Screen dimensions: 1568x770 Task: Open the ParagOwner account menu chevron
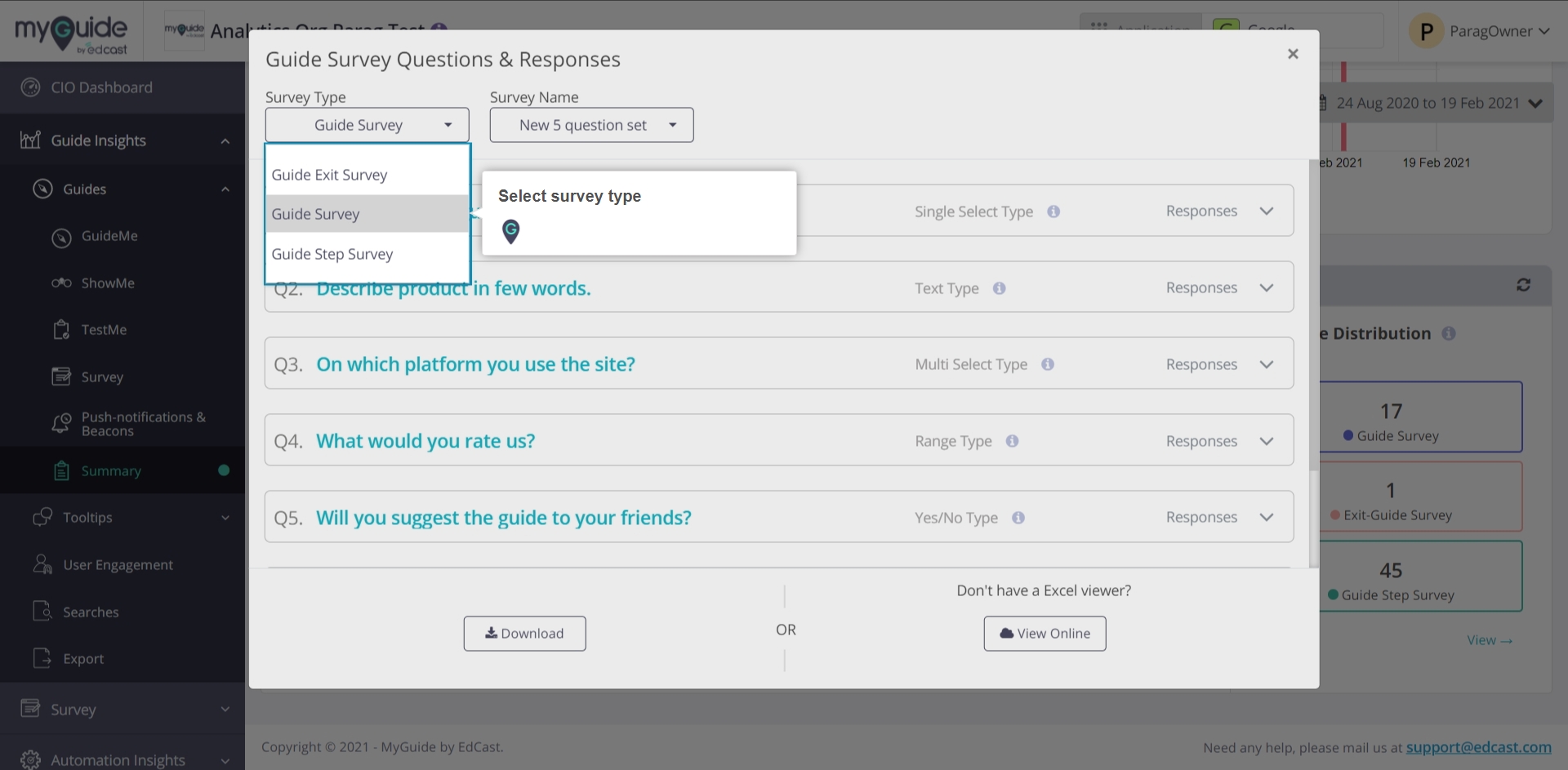pyautogui.click(x=1544, y=32)
